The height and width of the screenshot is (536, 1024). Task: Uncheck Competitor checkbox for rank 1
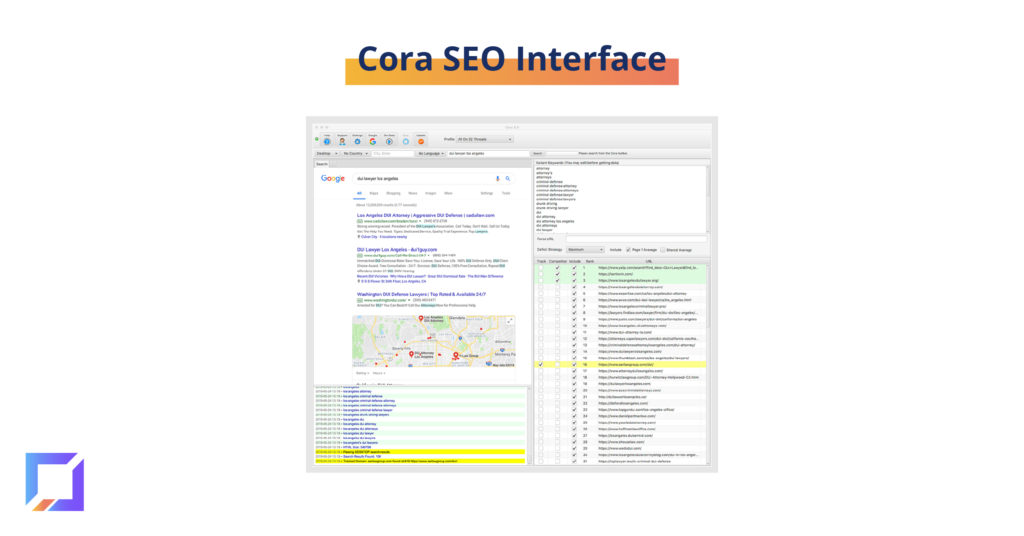click(557, 268)
